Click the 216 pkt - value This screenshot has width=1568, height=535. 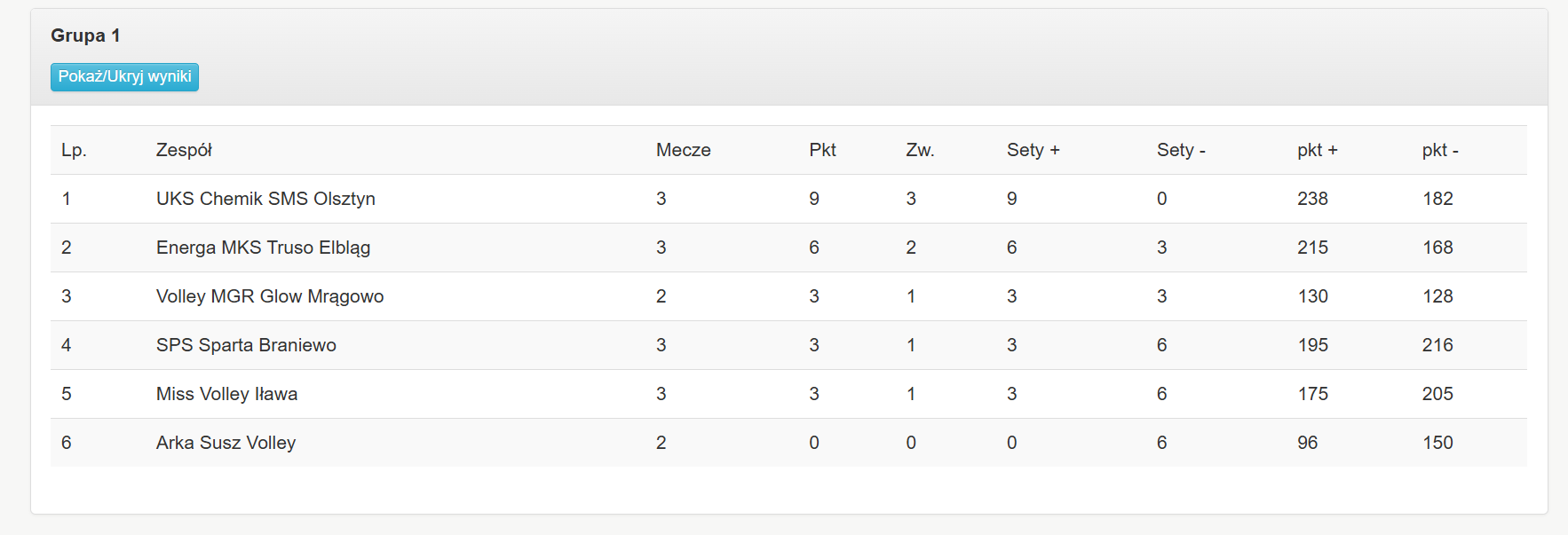click(x=1437, y=345)
